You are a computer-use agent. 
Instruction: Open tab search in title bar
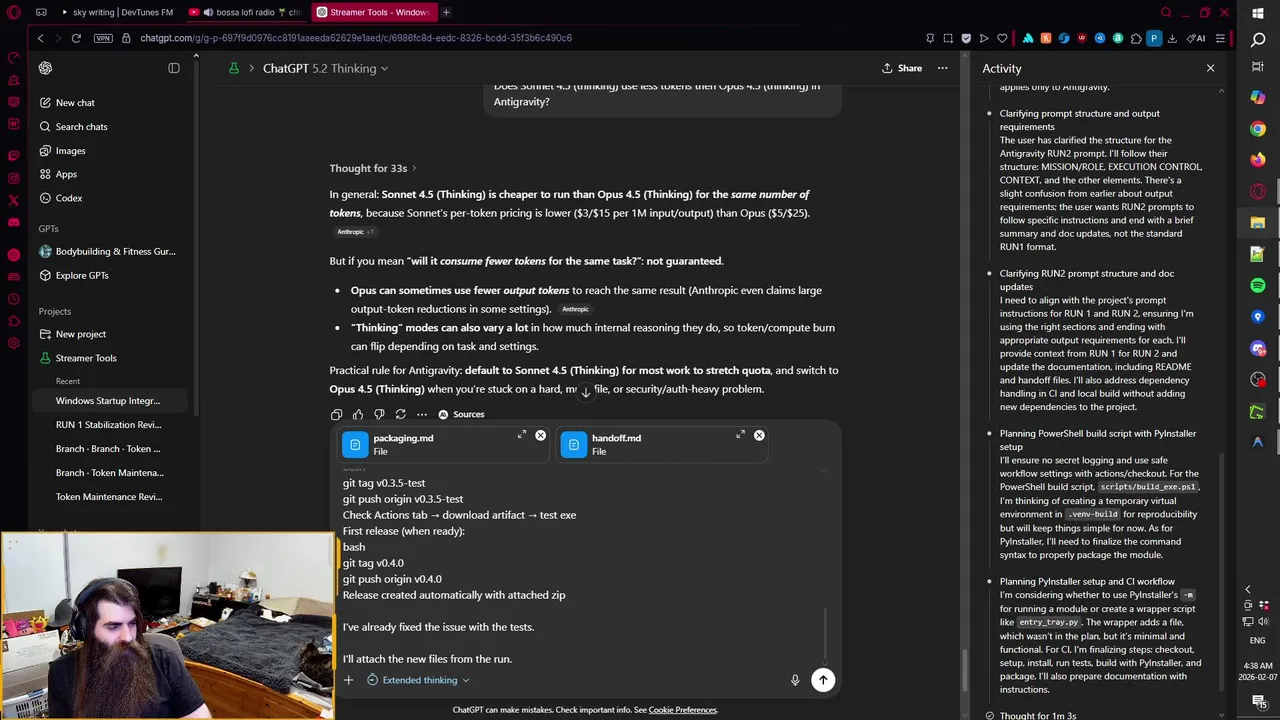[1166, 12]
